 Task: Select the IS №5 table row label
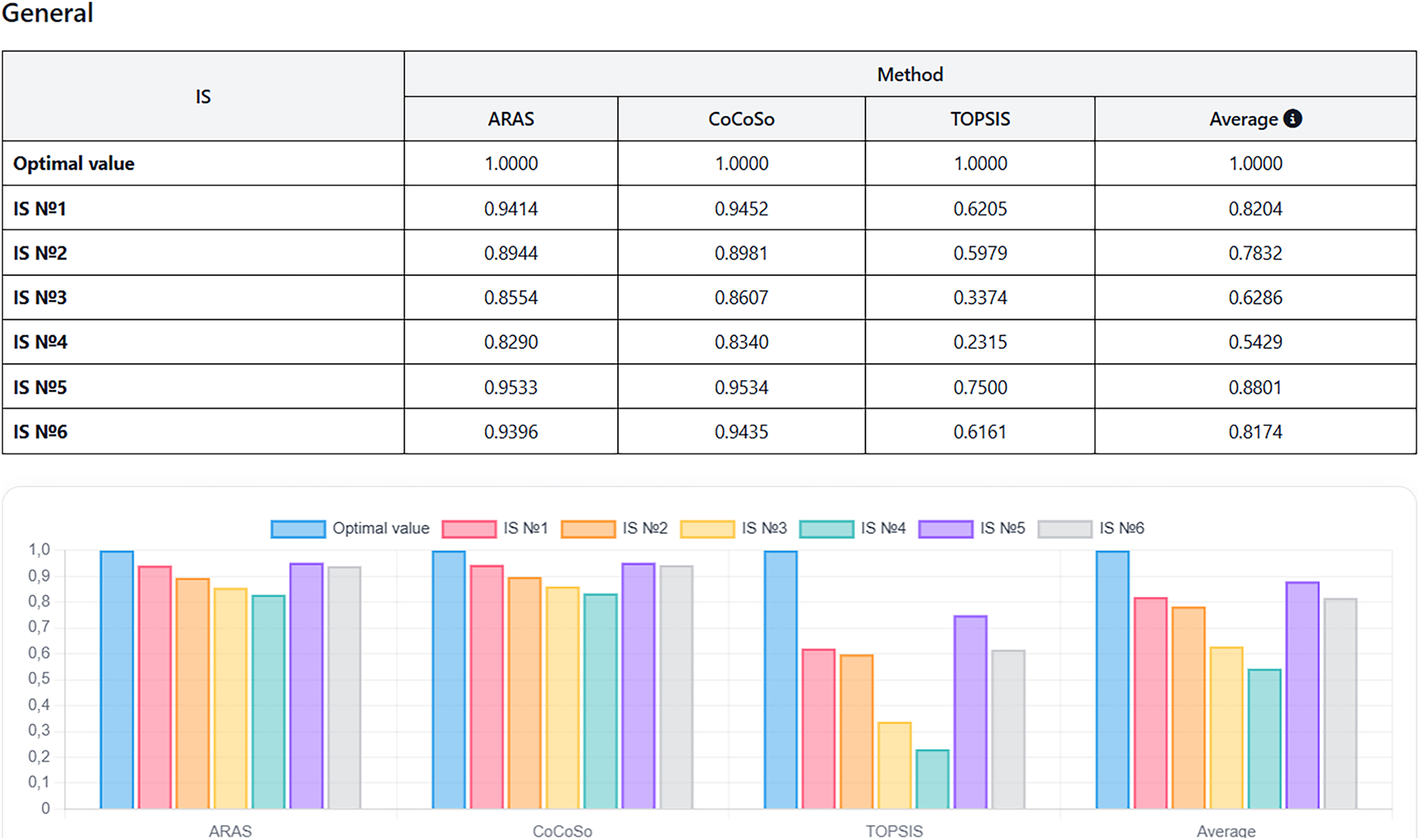pos(40,387)
